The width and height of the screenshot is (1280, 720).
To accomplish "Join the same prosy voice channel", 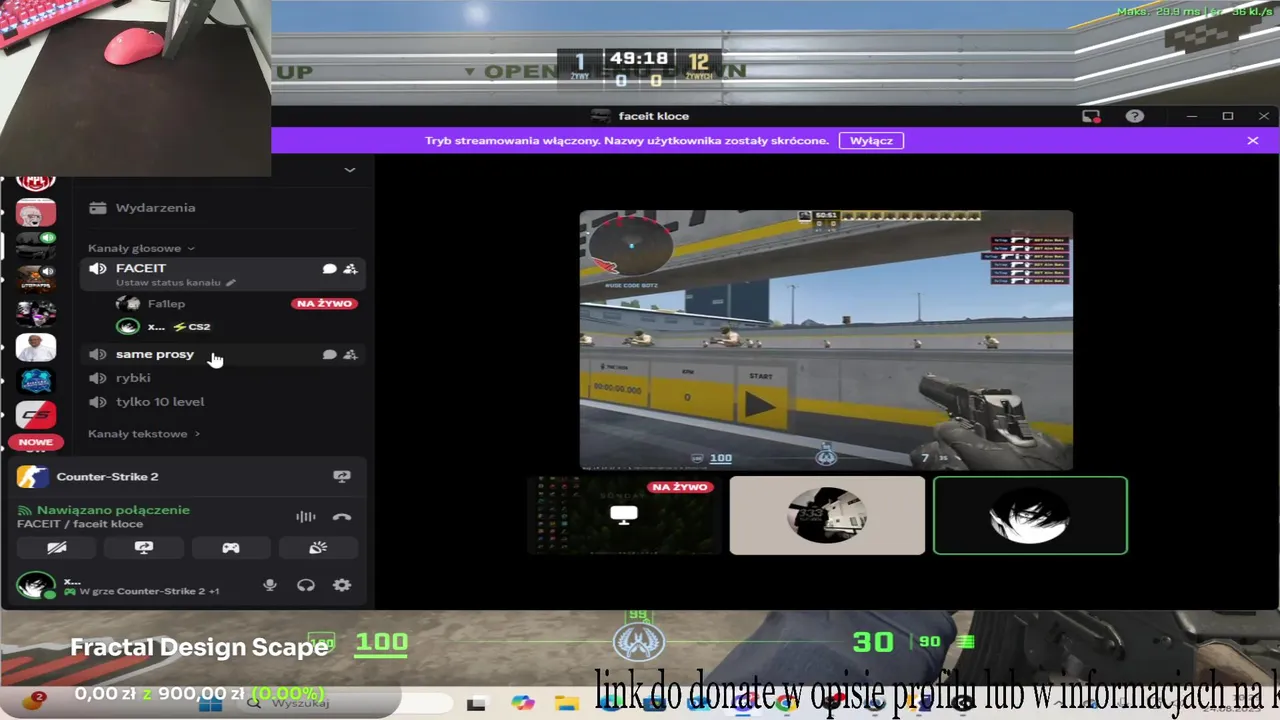I will click(222, 354).
